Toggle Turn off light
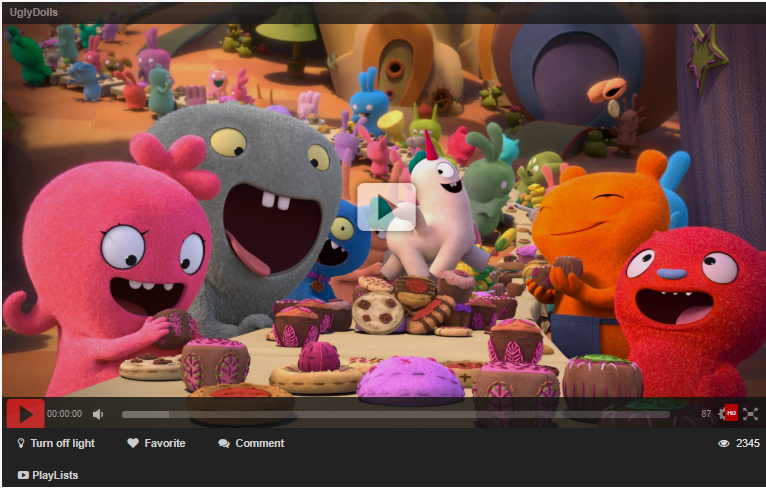766x488 pixels. [x=56, y=443]
